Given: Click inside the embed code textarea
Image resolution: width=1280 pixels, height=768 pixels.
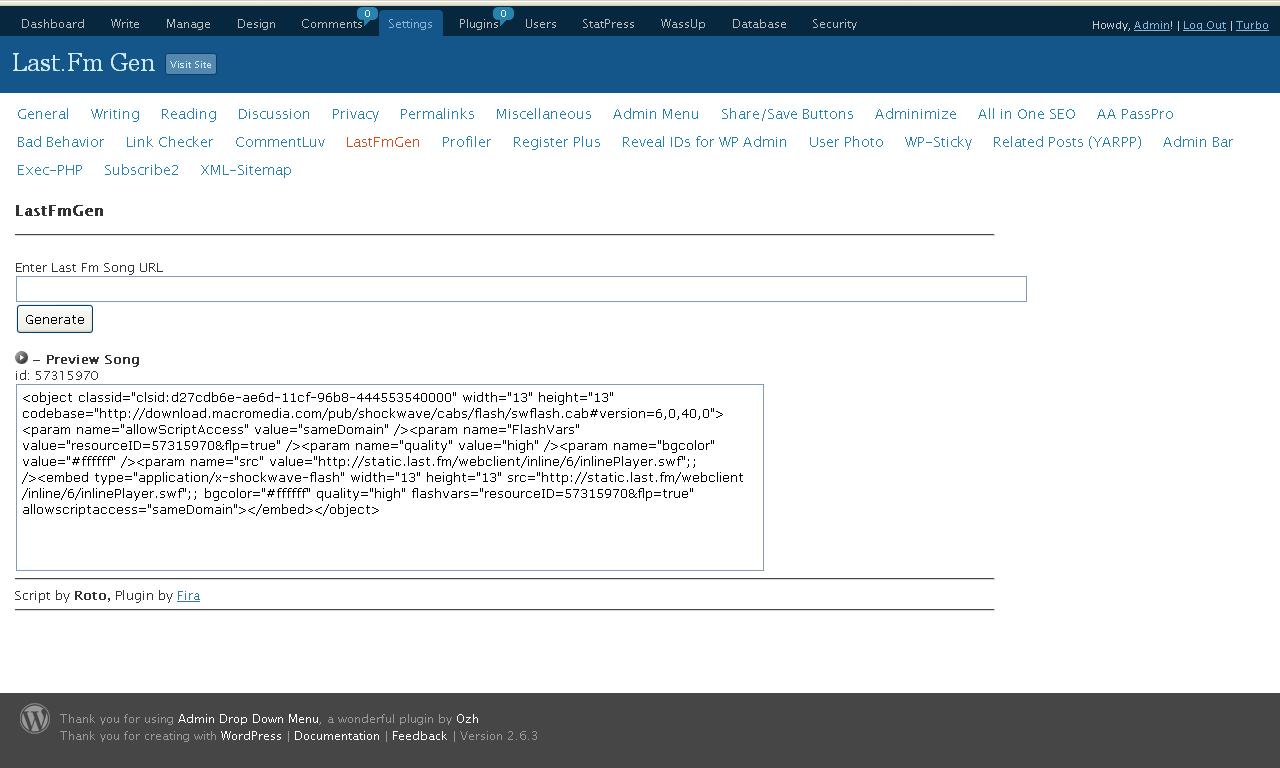Looking at the screenshot, I should pos(390,477).
